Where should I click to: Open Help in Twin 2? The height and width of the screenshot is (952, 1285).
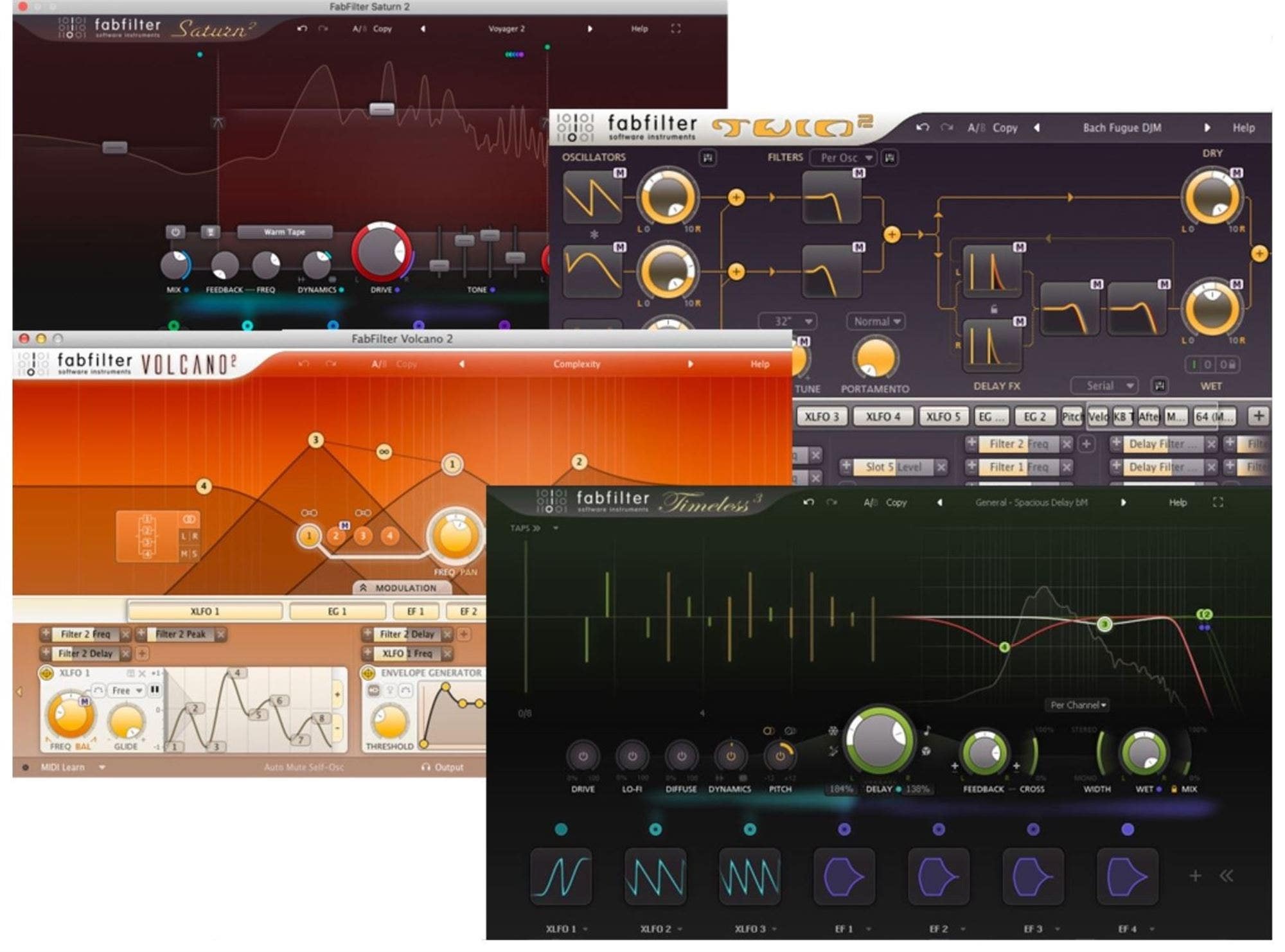[x=1243, y=128]
